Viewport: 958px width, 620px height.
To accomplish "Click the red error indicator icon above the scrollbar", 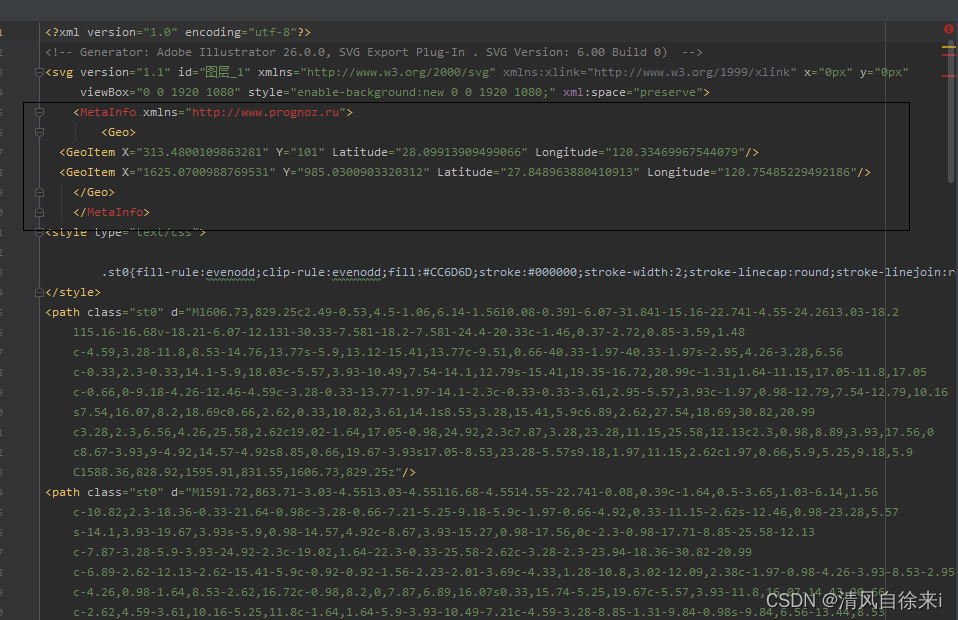I will point(948,28).
